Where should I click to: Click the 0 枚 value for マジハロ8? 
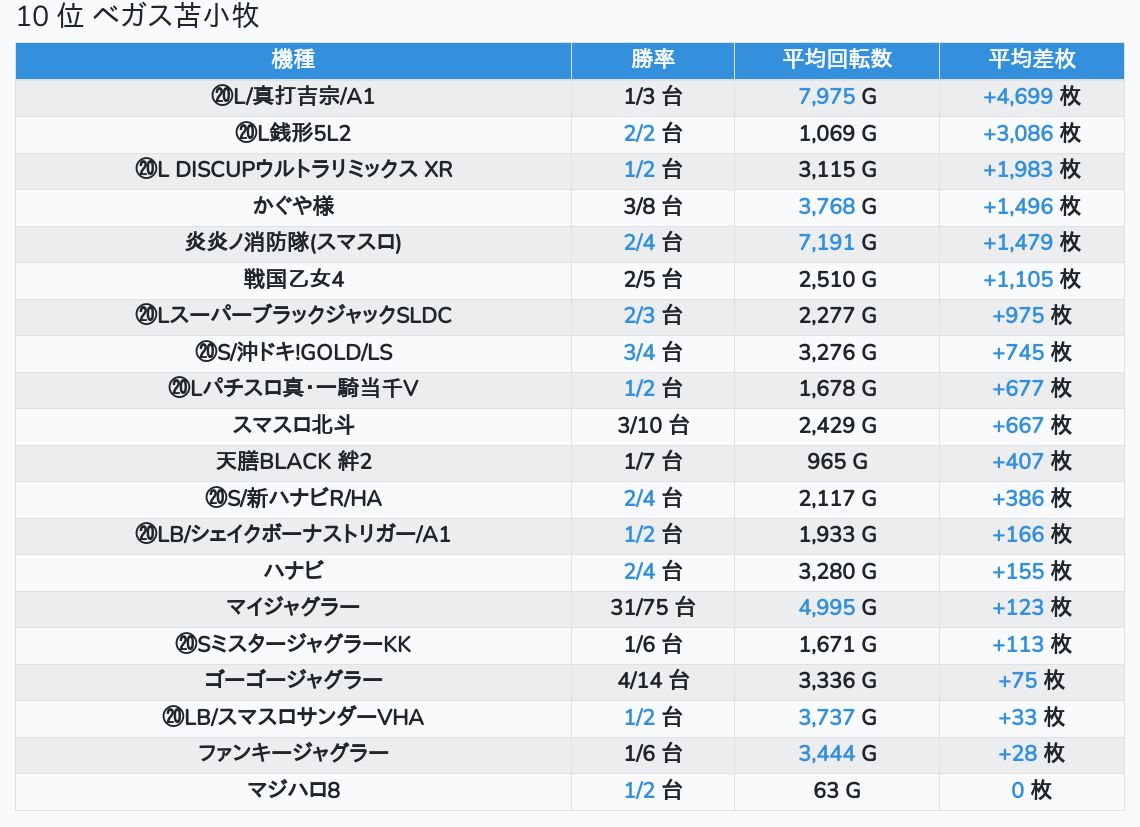(1030, 791)
